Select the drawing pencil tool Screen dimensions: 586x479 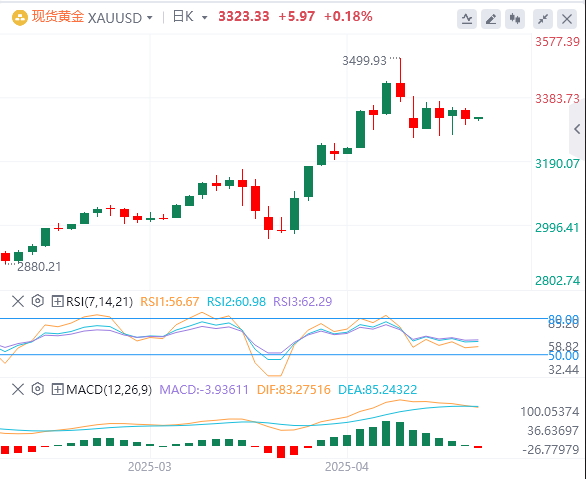pyautogui.click(x=491, y=19)
